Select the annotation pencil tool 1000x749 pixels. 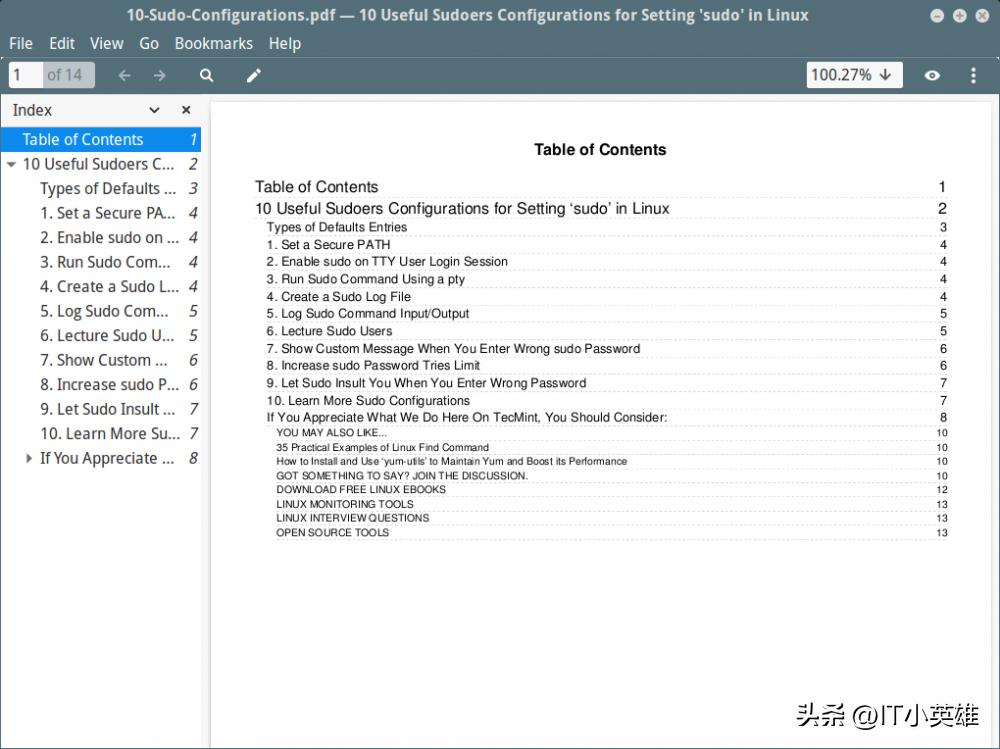coord(253,74)
